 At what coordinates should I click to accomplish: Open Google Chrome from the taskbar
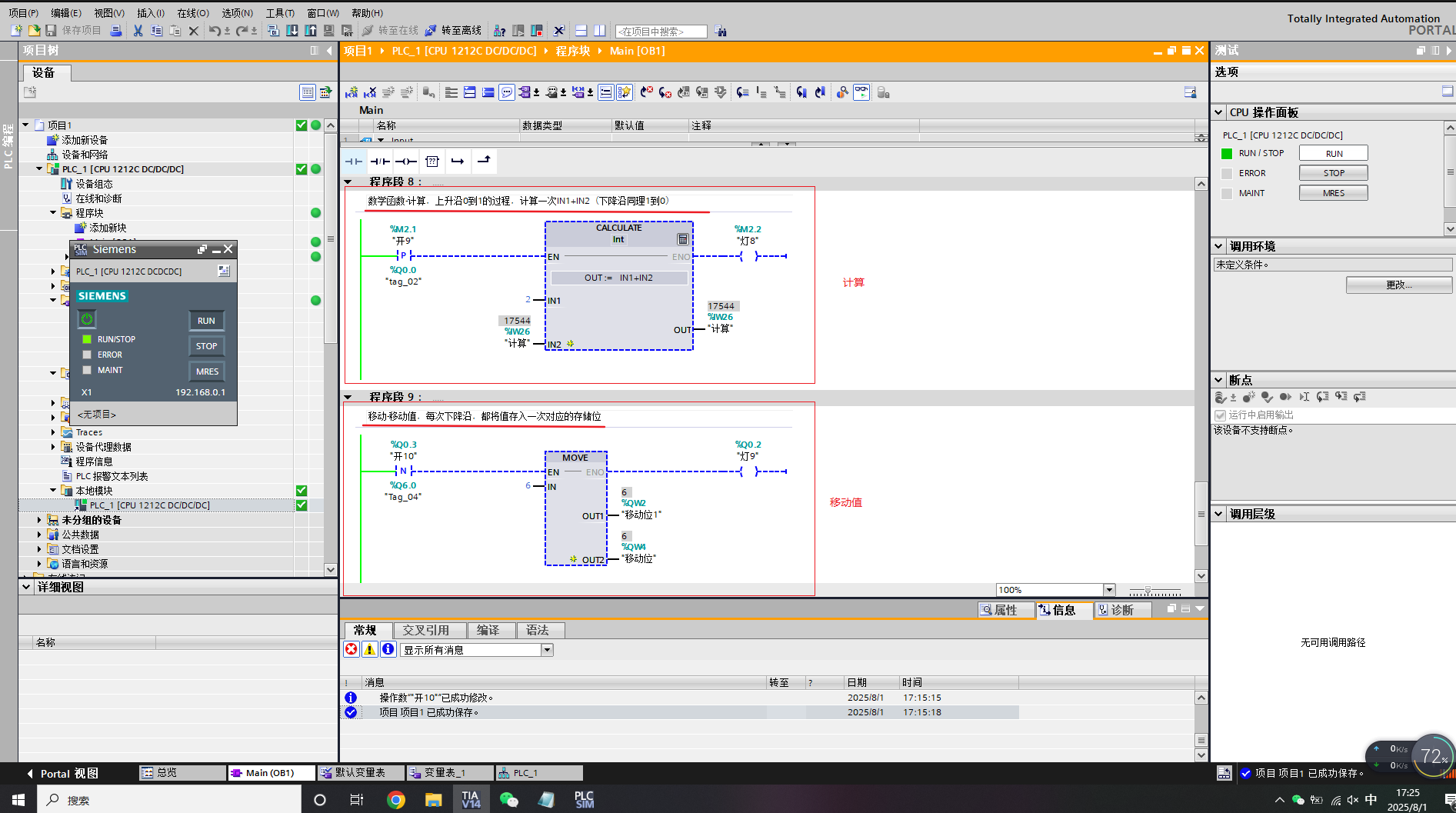[x=395, y=800]
